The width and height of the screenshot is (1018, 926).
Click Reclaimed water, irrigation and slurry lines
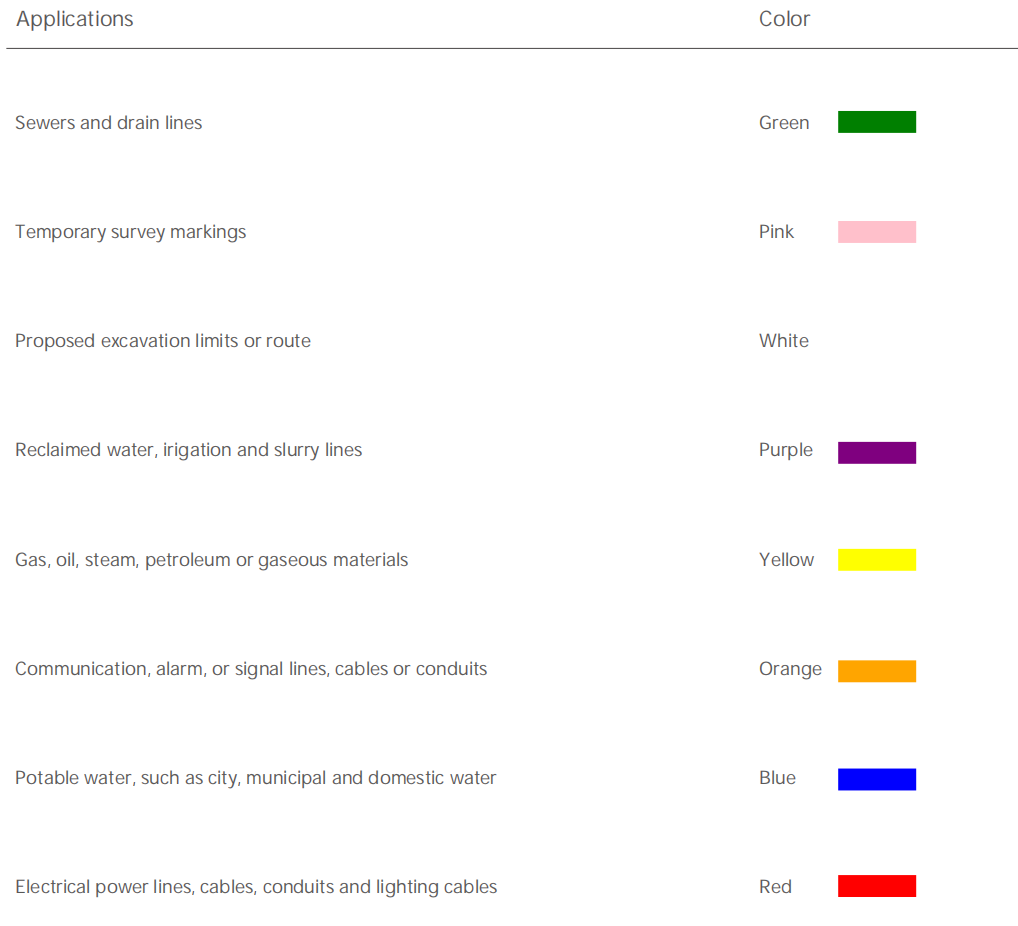[x=188, y=450]
